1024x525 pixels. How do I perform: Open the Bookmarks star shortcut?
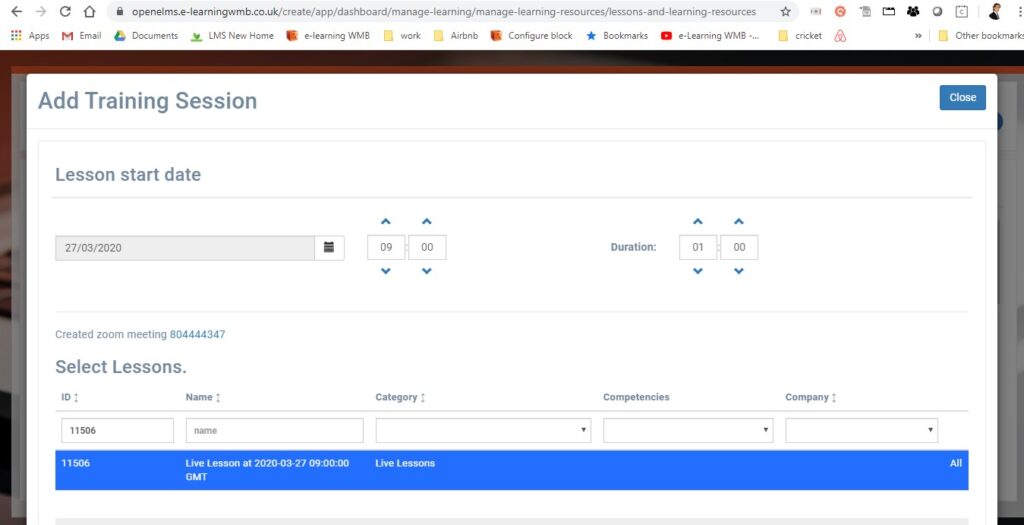coord(617,36)
